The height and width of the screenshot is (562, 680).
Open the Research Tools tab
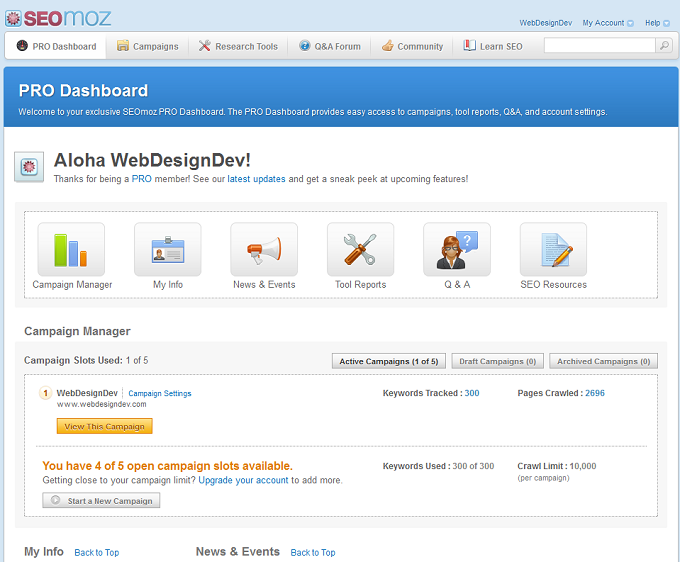(x=238, y=46)
